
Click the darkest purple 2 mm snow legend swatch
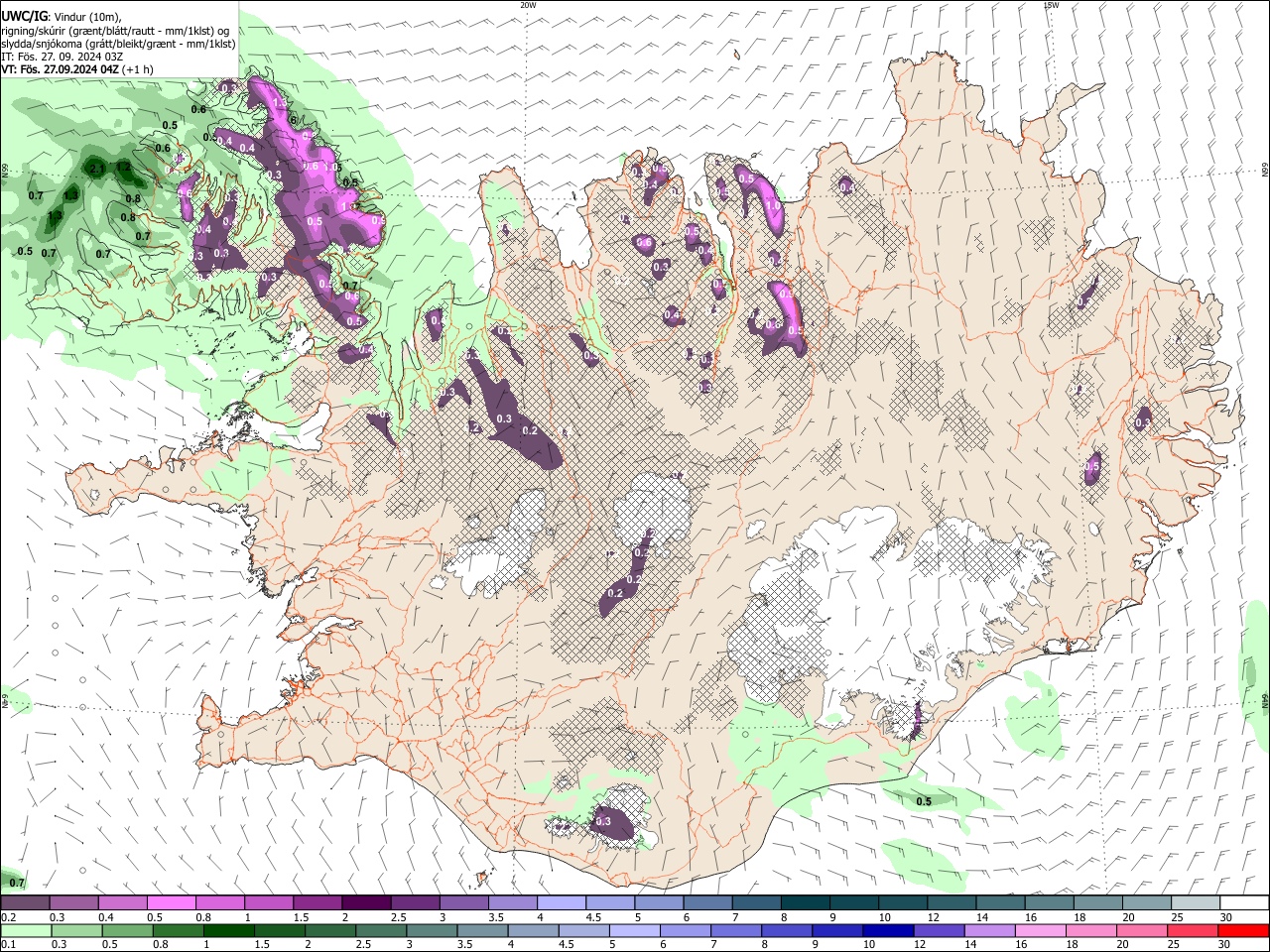366,903
